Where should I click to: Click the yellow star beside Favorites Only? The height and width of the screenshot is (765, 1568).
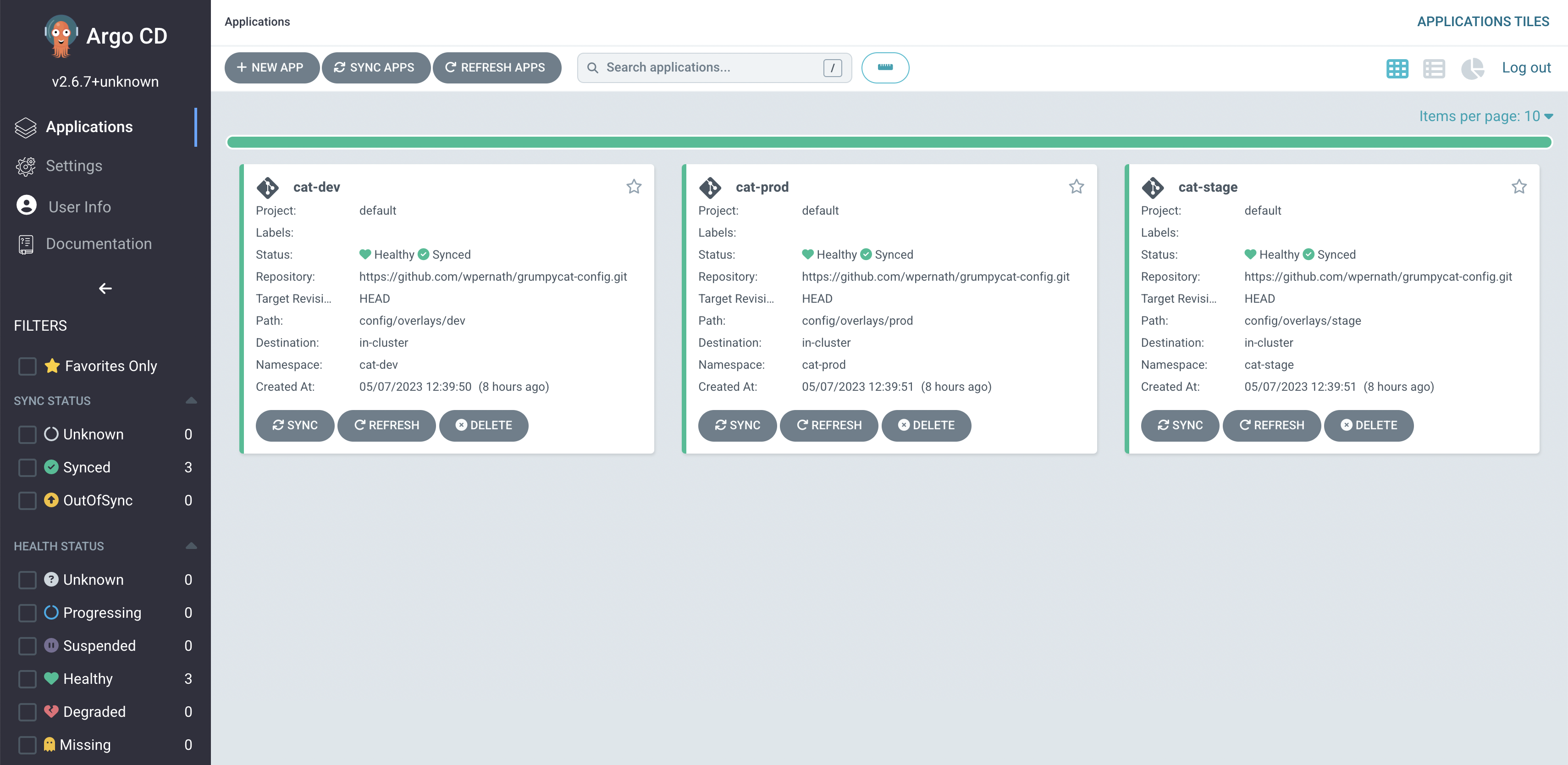[x=52, y=366]
